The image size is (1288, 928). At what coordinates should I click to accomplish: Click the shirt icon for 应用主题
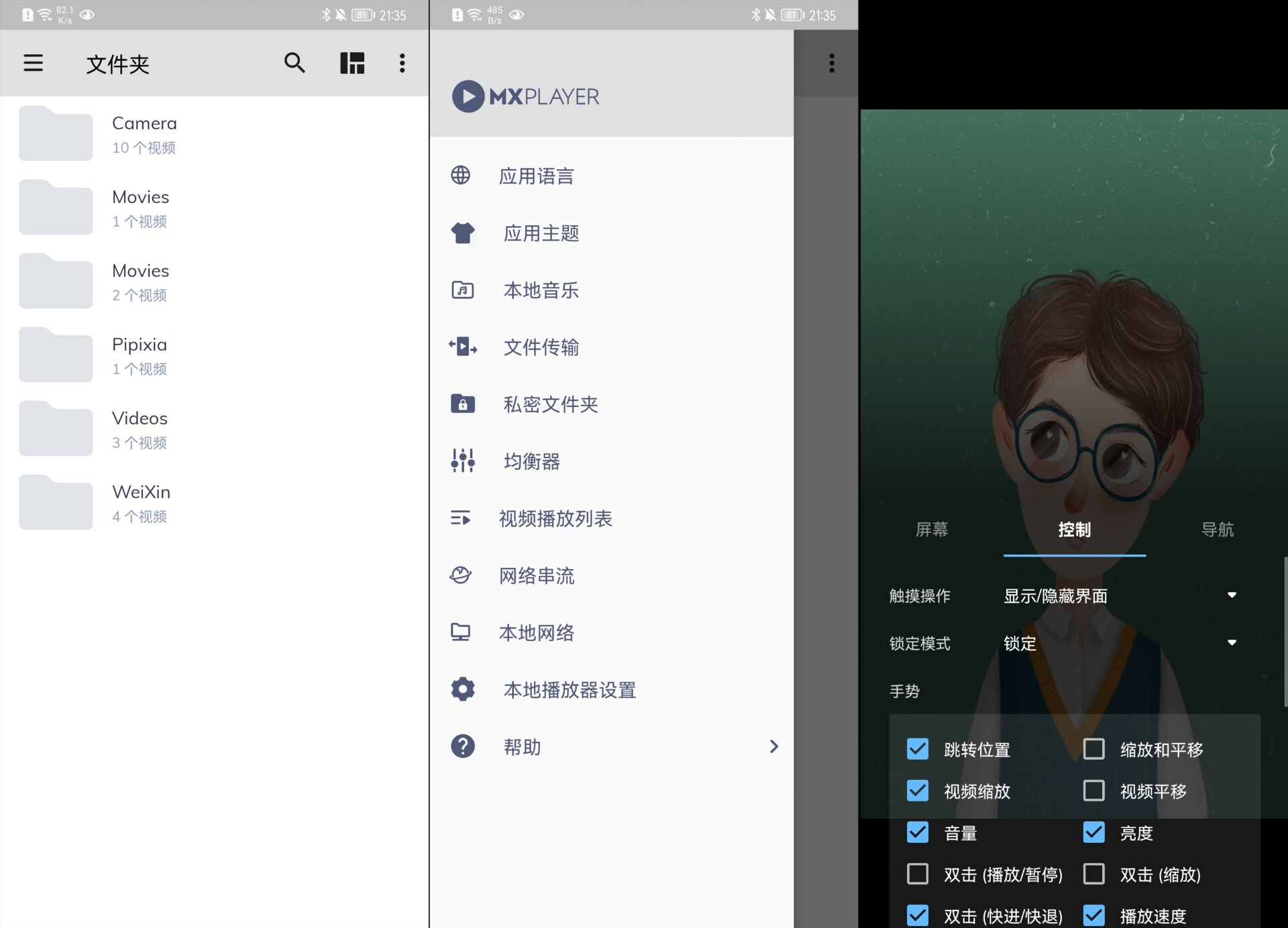(463, 233)
